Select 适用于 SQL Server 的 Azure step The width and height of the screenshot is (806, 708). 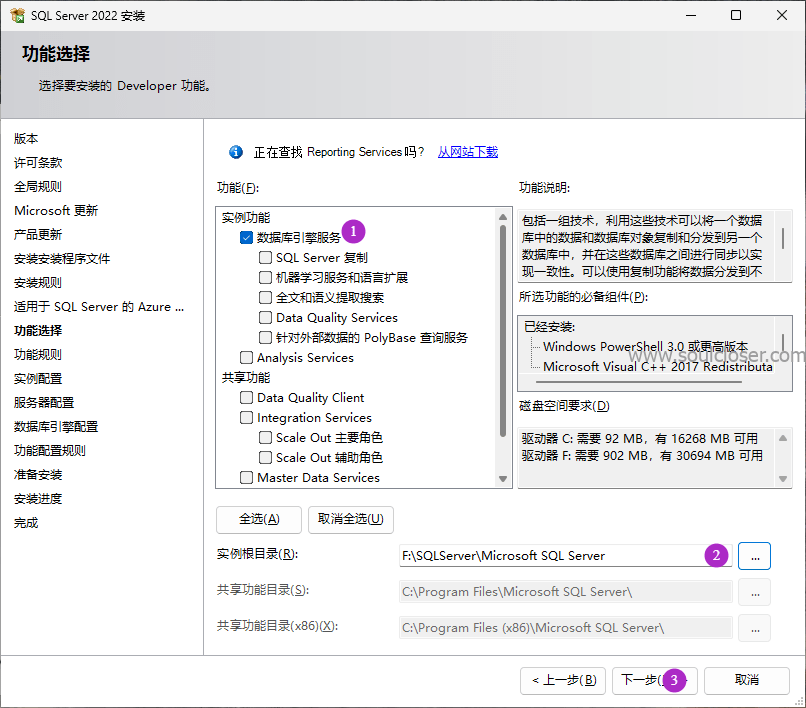99,307
